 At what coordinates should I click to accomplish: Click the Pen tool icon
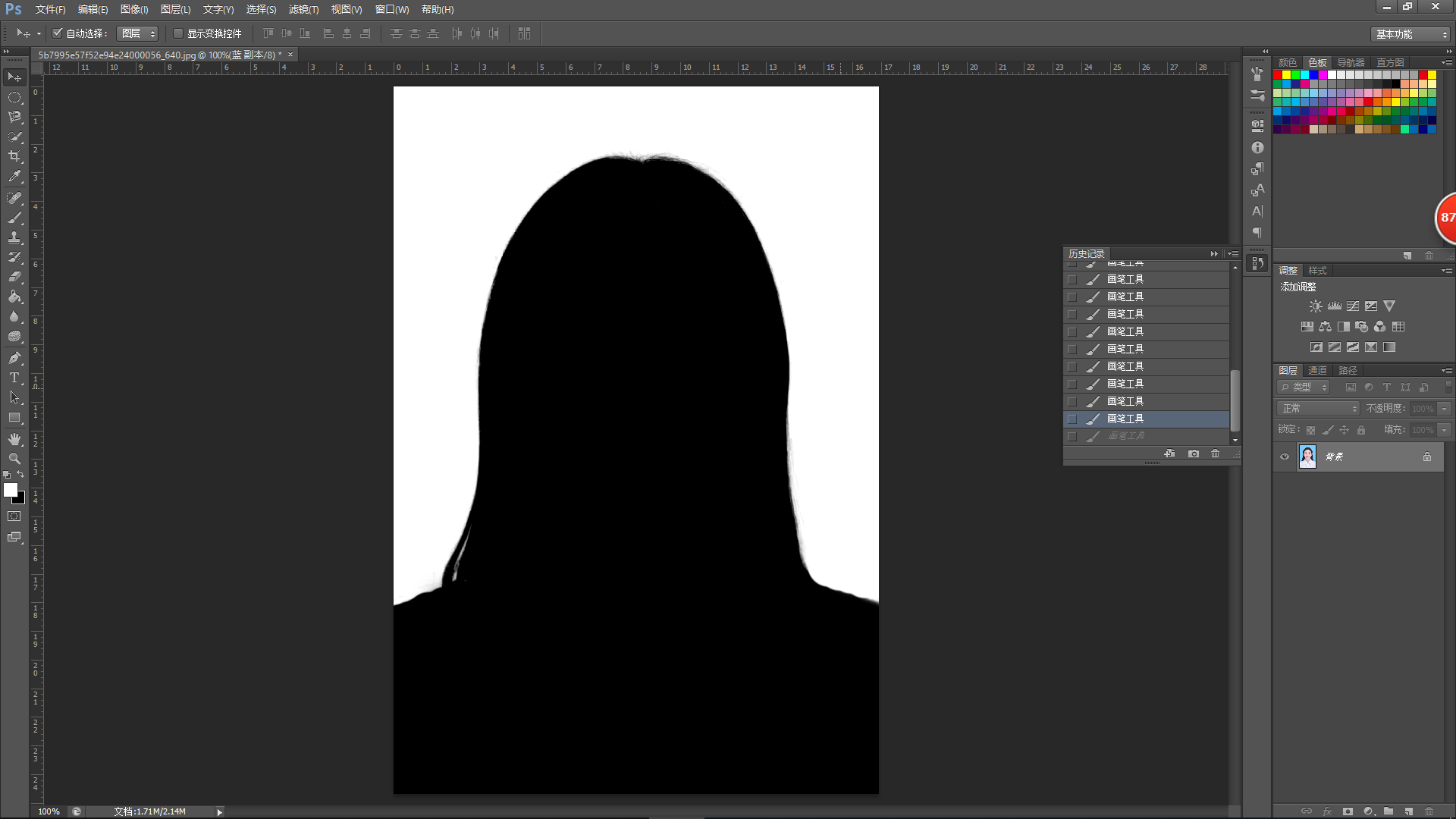[x=14, y=357]
